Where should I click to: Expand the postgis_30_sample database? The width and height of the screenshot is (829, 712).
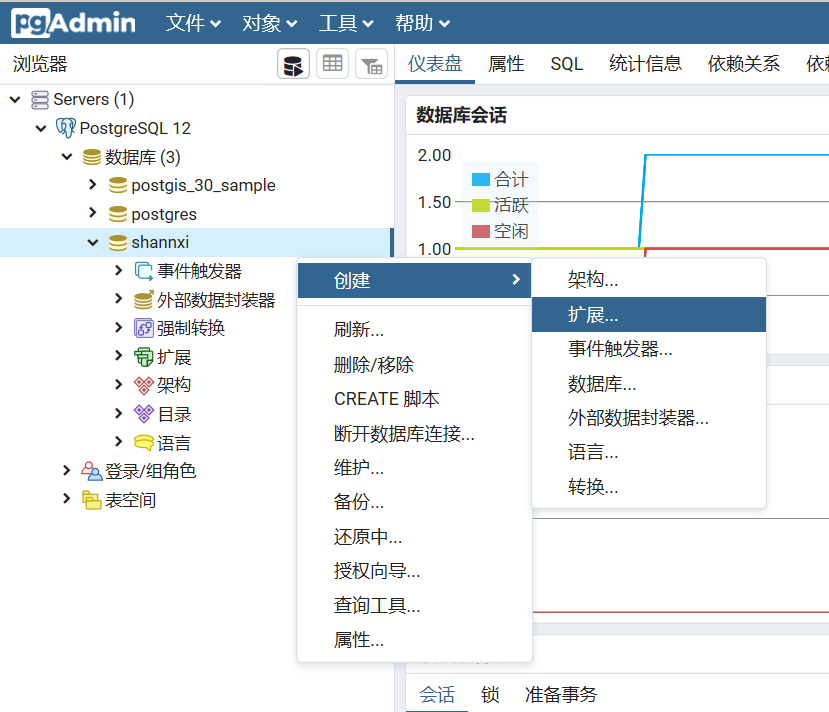(x=93, y=184)
